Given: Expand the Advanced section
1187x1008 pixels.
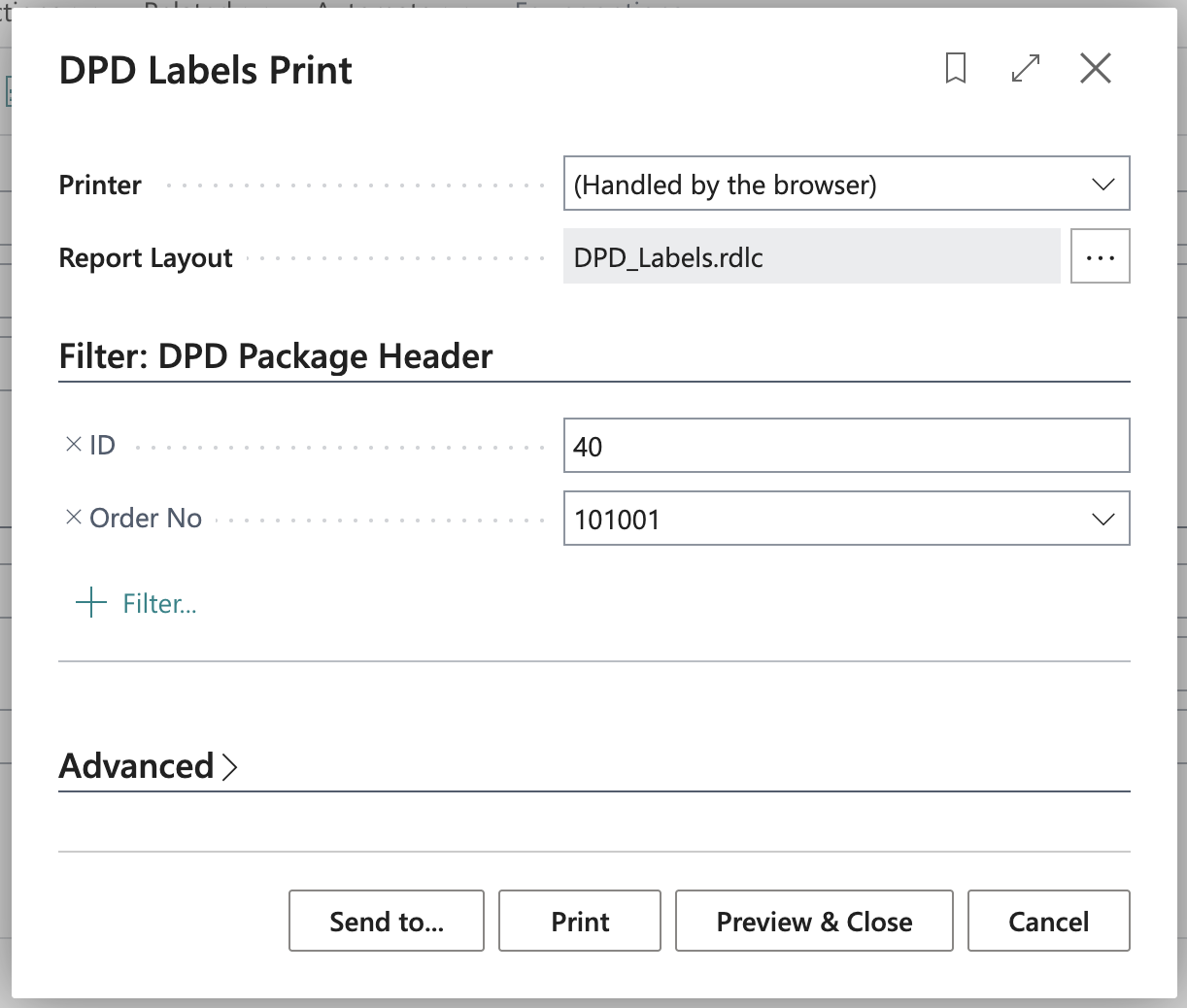Looking at the screenshot, I should [x=149, y=766].
